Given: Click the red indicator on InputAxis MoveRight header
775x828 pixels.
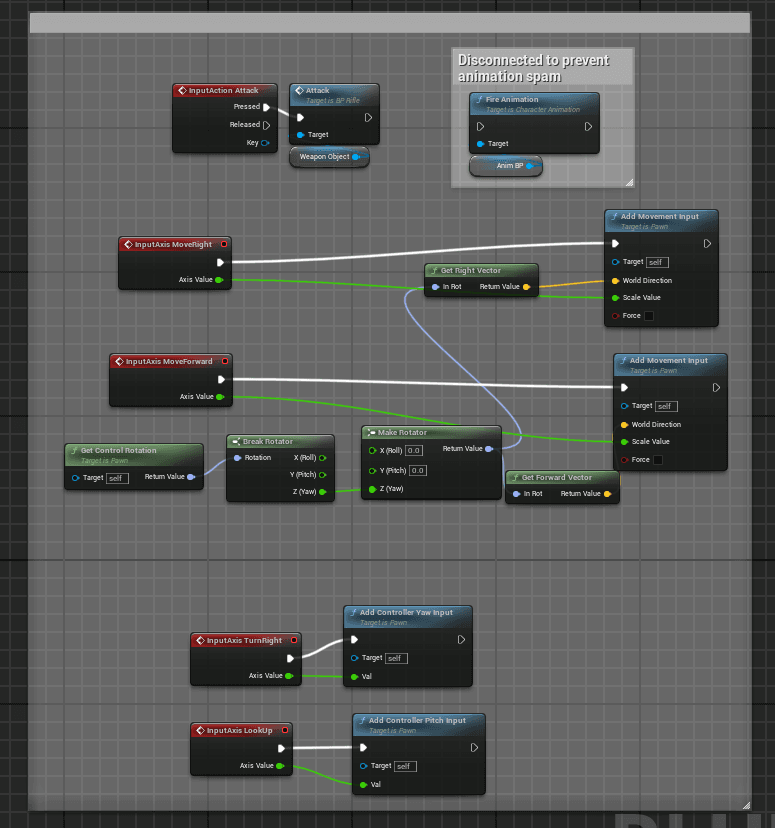Looking at the screenshot, I should click(224, 244).
